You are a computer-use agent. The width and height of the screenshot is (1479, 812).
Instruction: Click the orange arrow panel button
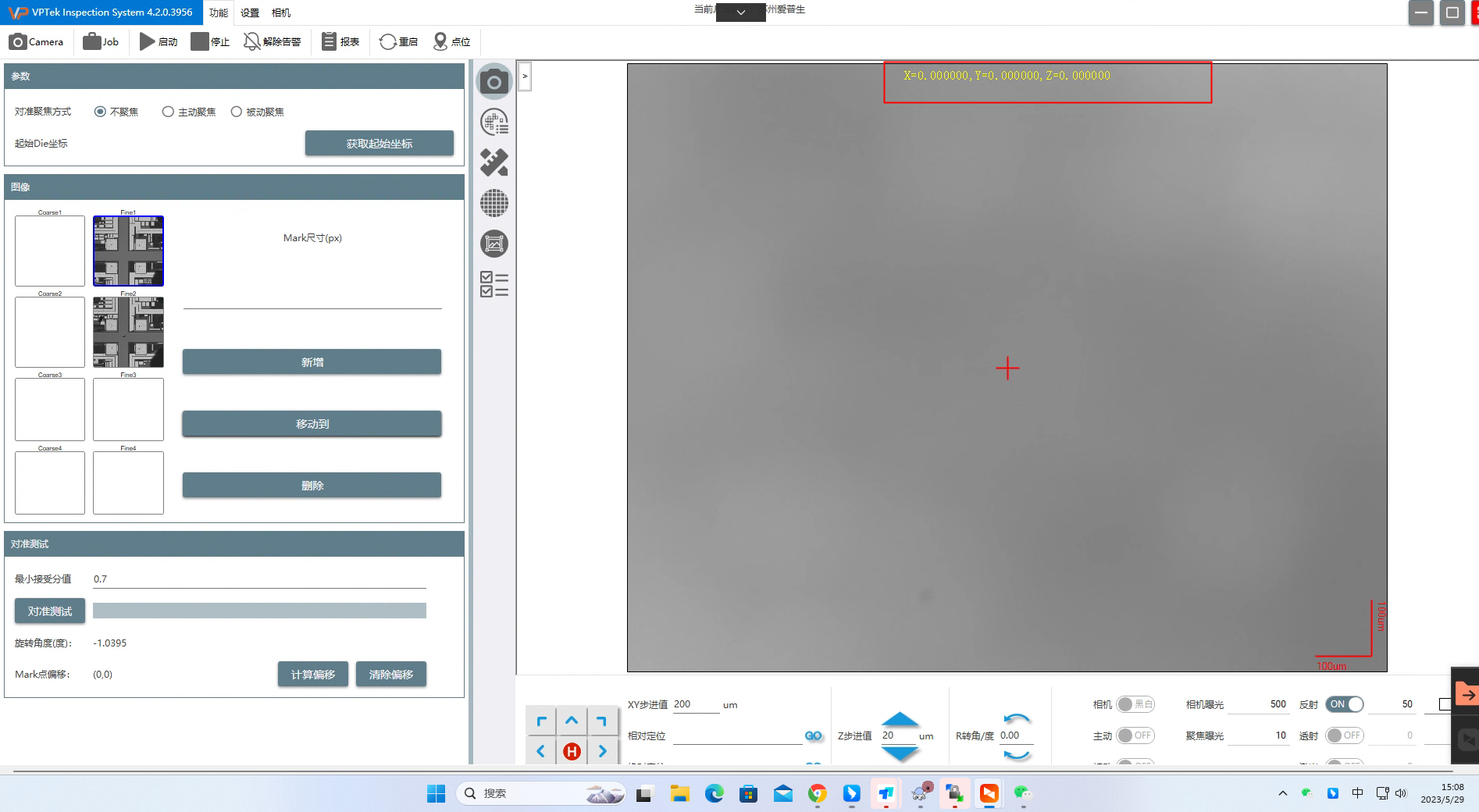tap(1466, 694)
